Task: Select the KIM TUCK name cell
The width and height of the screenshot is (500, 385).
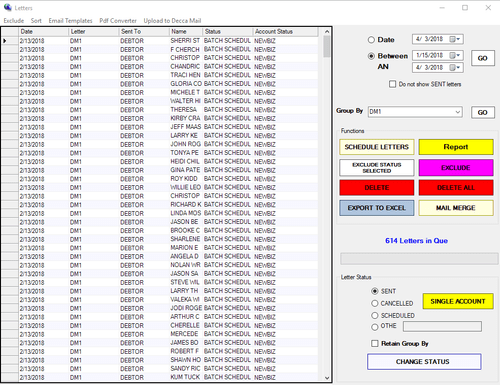Action: click(186, 377)
